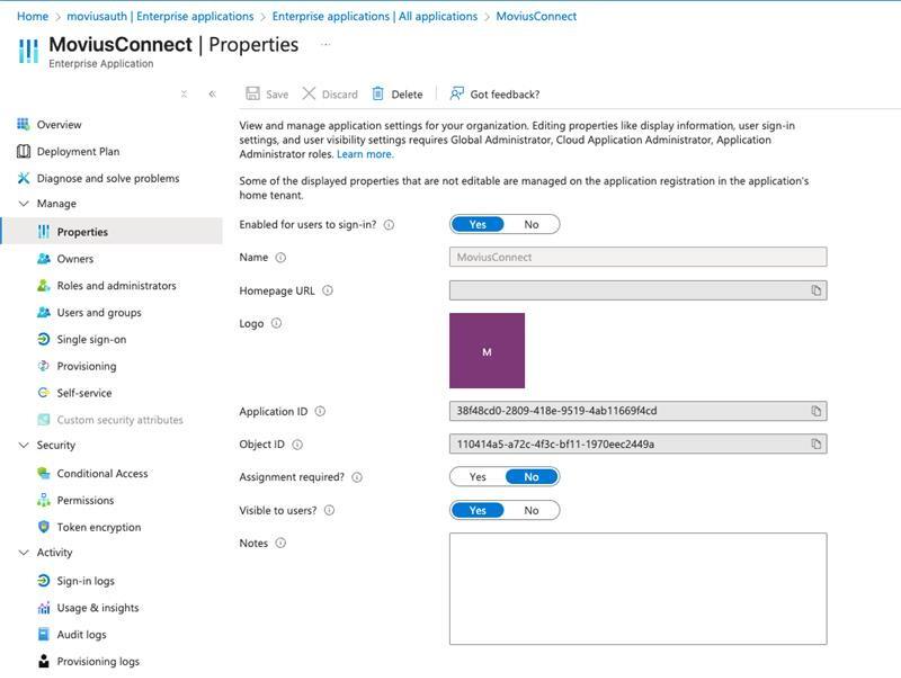Image resolution: width=901 pixels, height=678 pixels.
Task: Set Visible to users to No
Action: [x=531, y=510]
